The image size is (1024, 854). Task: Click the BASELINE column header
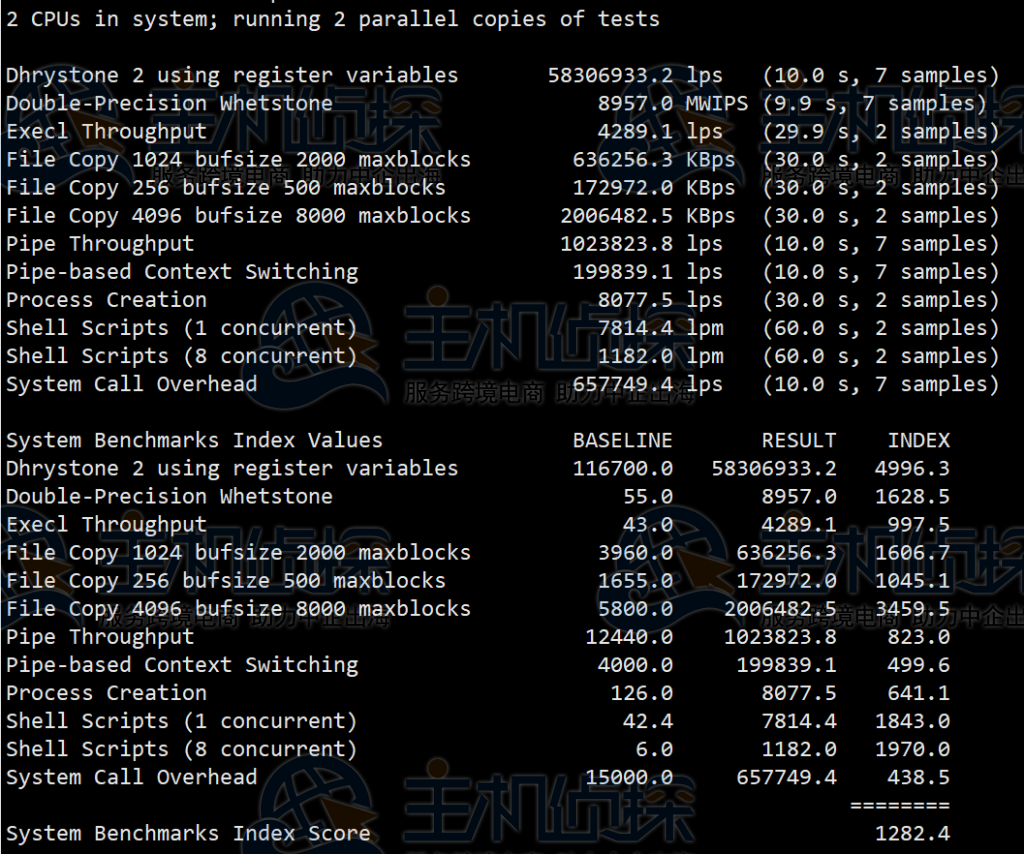pyautogui.click(x=622, y=439)
